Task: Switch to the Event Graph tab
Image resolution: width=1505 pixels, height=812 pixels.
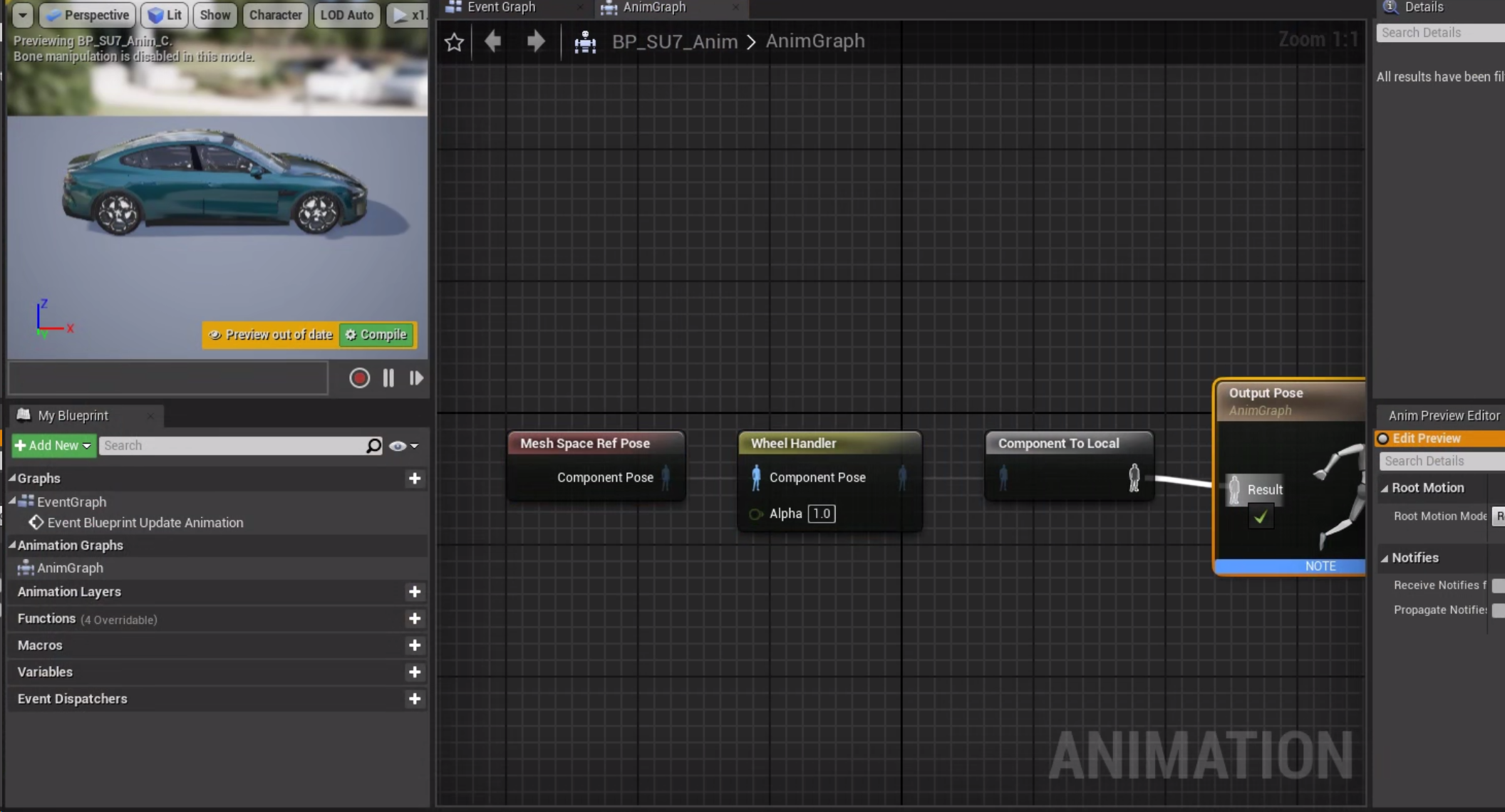Action: pos(500,7)
